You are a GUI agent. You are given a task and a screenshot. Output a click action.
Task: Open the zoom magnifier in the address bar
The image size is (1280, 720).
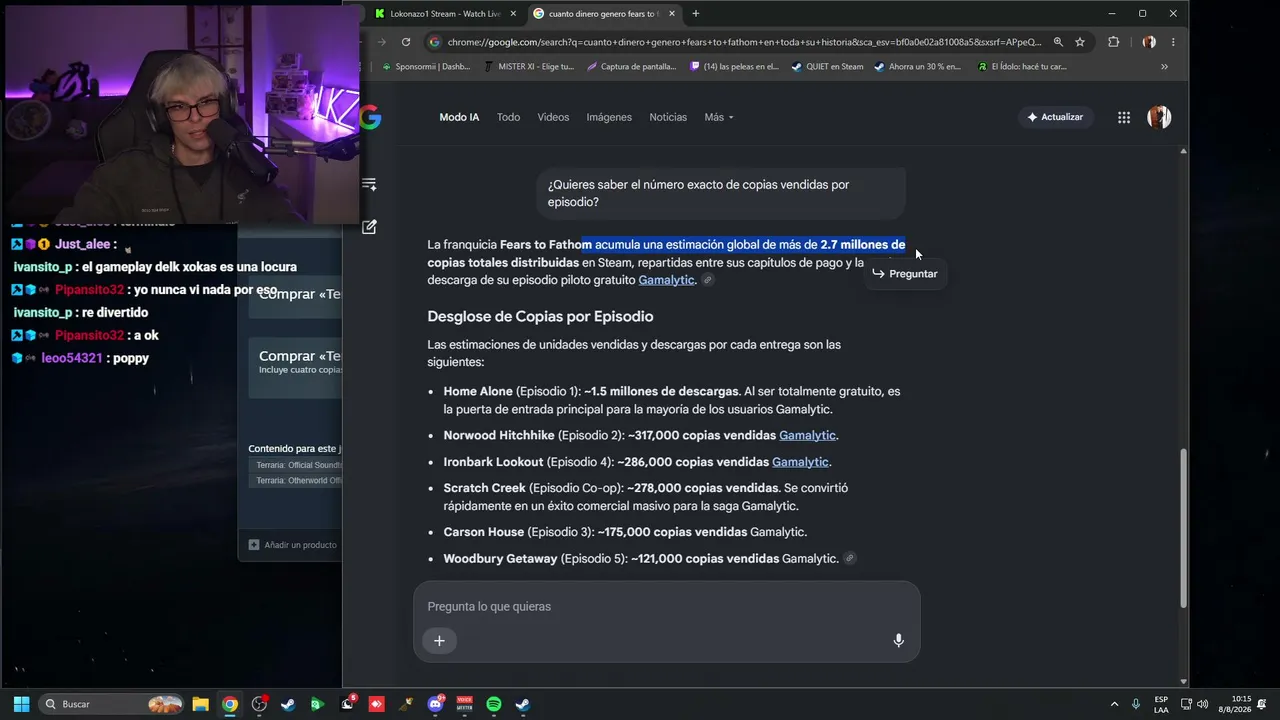point(1058,42)
